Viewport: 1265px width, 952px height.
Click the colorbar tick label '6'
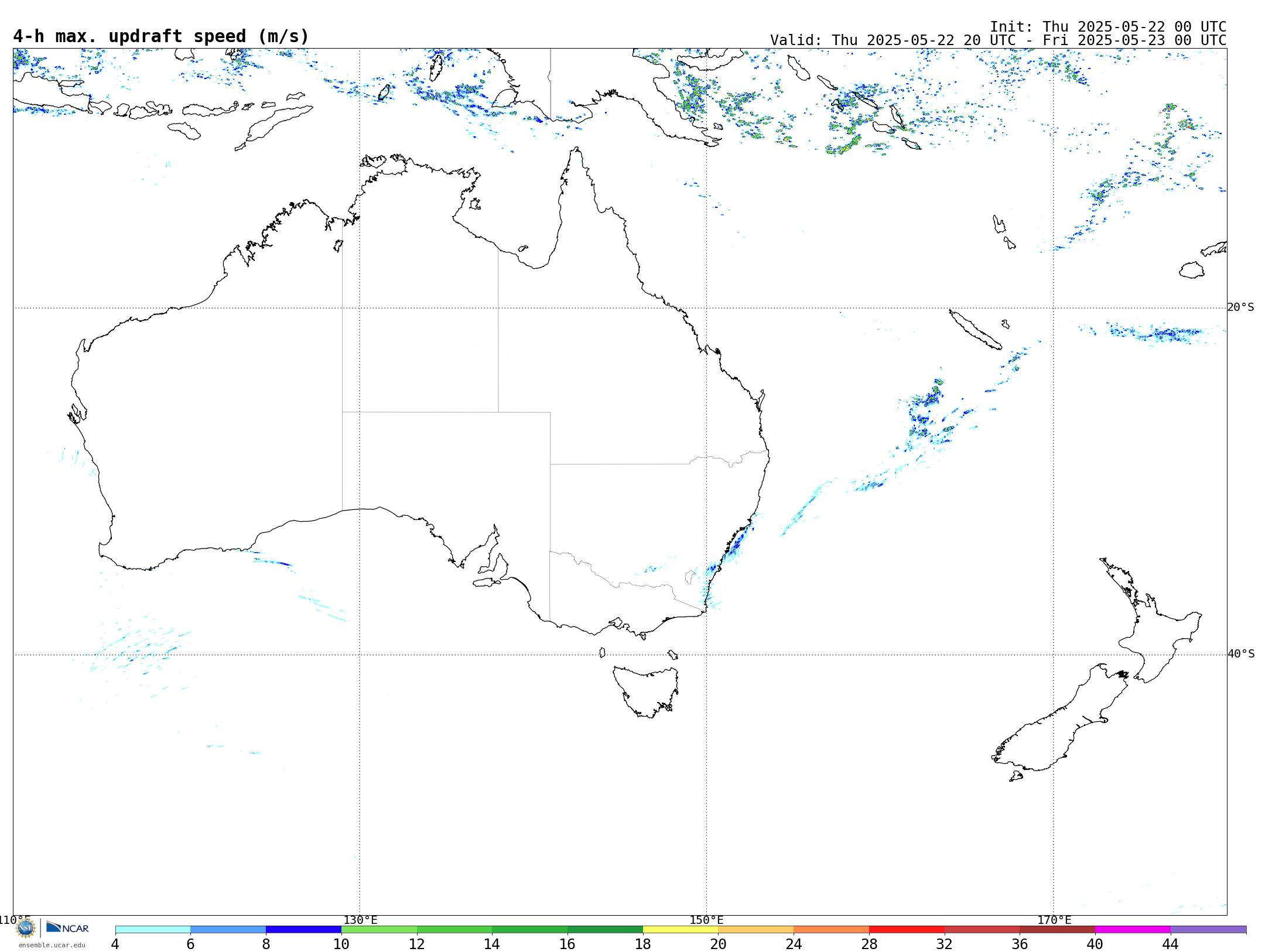pyautogui.click(x=190, y=944)
